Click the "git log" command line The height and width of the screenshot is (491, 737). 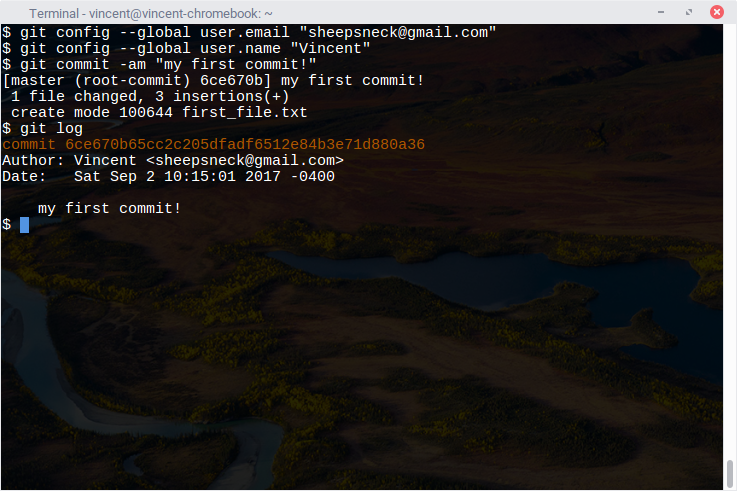click(42, 128)
